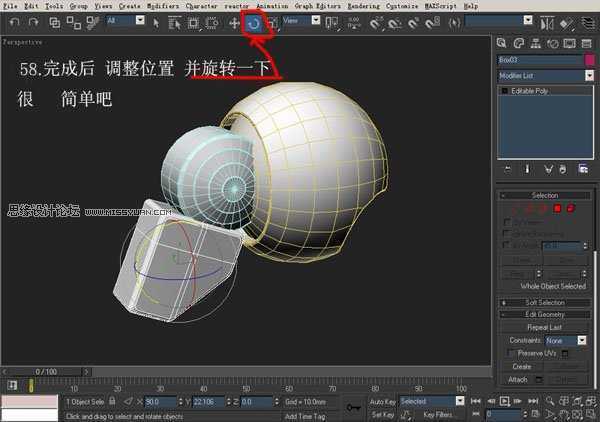This screenshot has width=600, height=422.
Task: Click the Key Filters button
Action: point(439,414)
